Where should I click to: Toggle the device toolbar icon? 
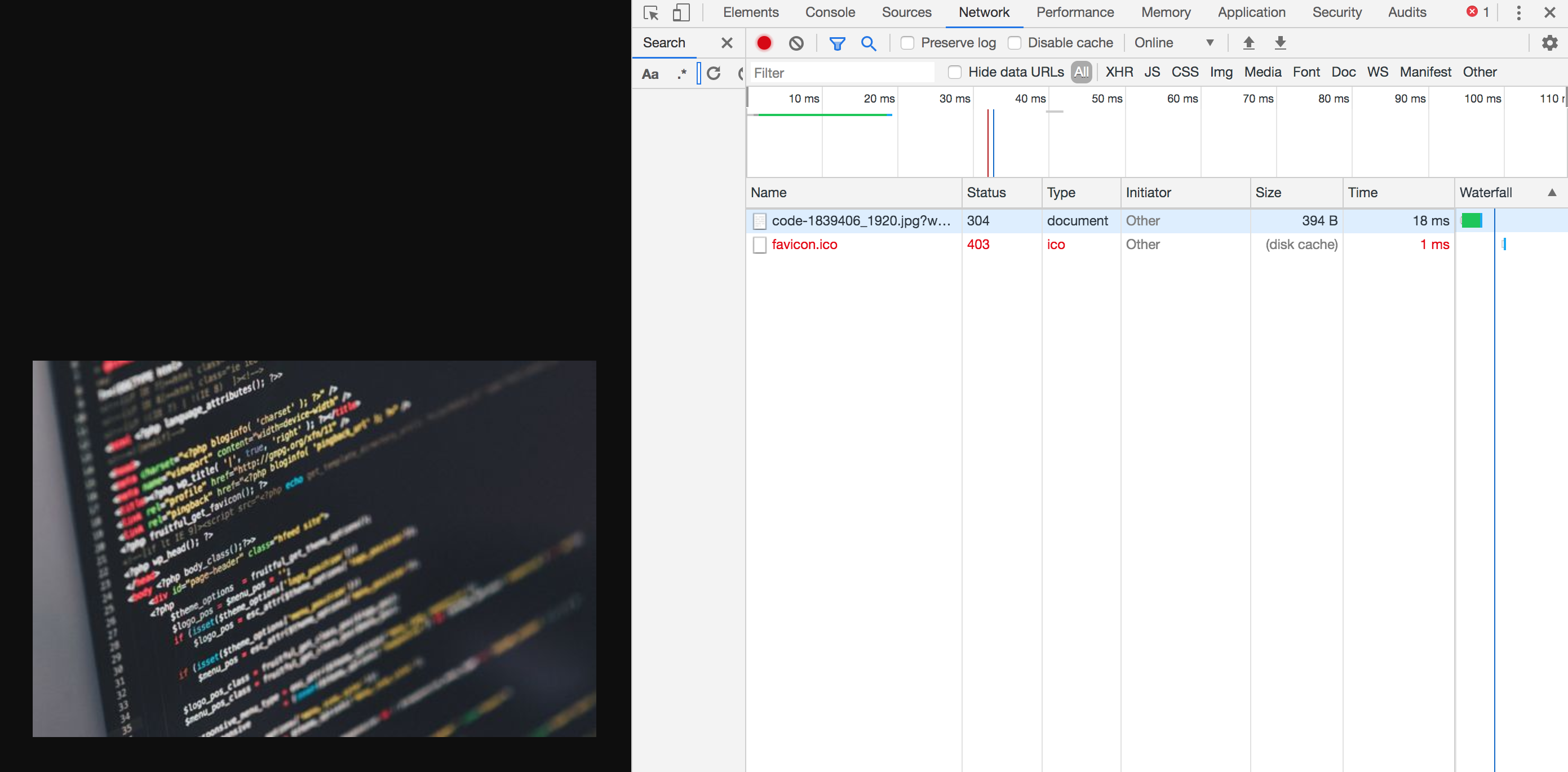coord(680,13)
